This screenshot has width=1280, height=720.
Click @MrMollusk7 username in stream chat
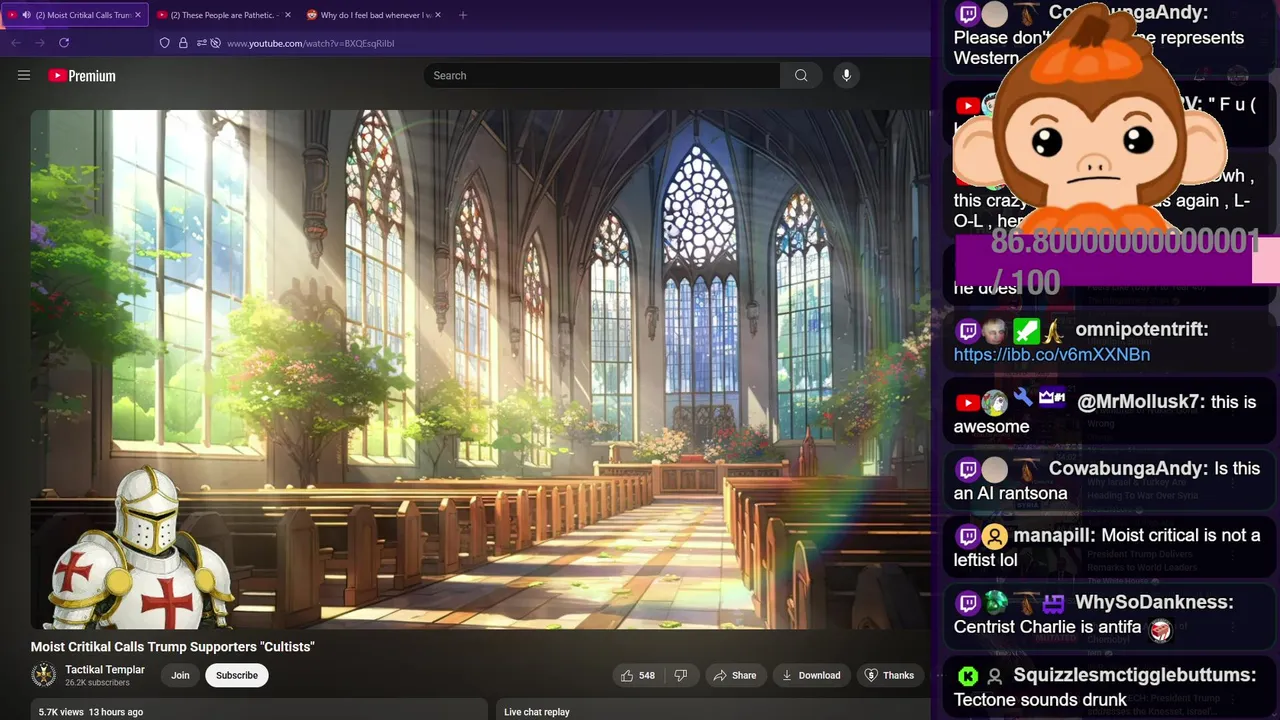tap(1140, 402)
